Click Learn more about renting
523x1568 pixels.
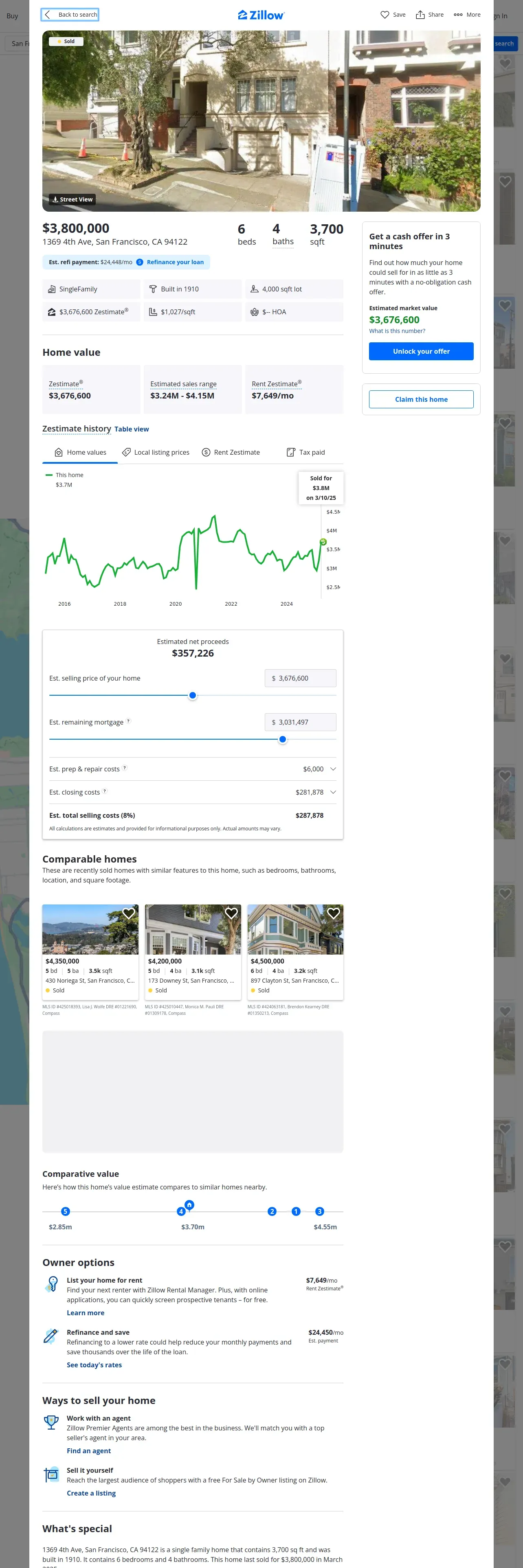point(85,1313)
